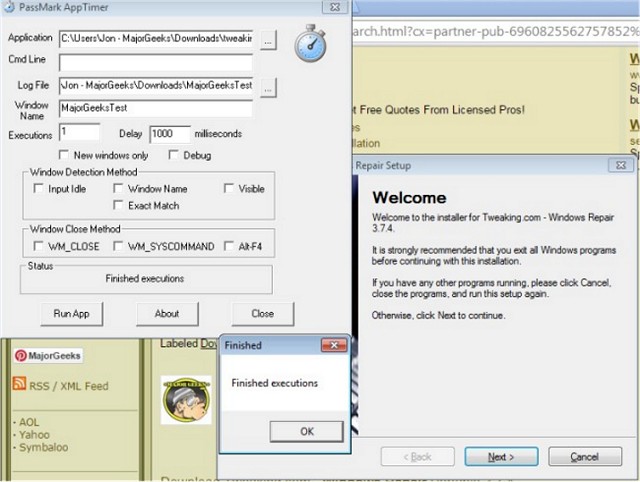The width and height of the screenshot is (640, 482).
Task: Enable the Exact Match checkbox
Action: pyautogui.click(x=118, y=205)
